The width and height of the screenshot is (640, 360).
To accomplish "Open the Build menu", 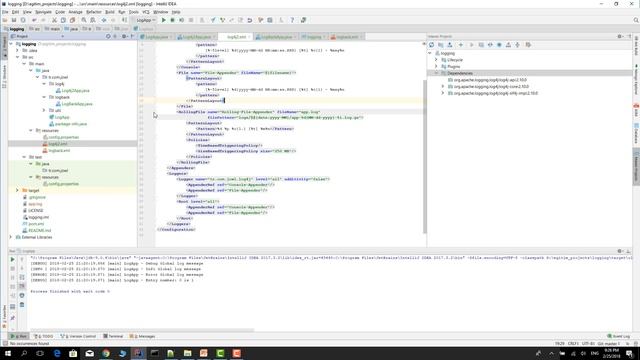I will tap(110, 12).
